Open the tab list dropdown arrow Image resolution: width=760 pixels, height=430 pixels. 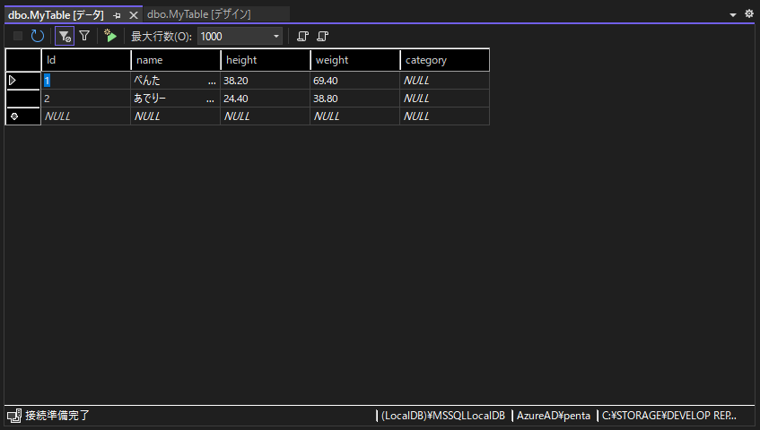pyautogui.click(x=733, y=15)
